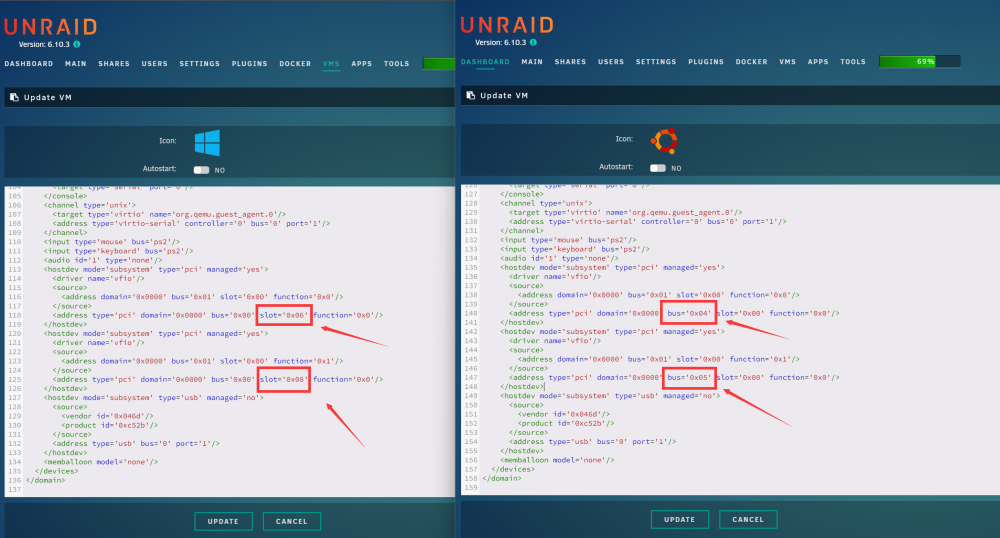Screen dimensions: 1000x538
Task: Click CANCEL button in right window
Action: coord(748,520)
